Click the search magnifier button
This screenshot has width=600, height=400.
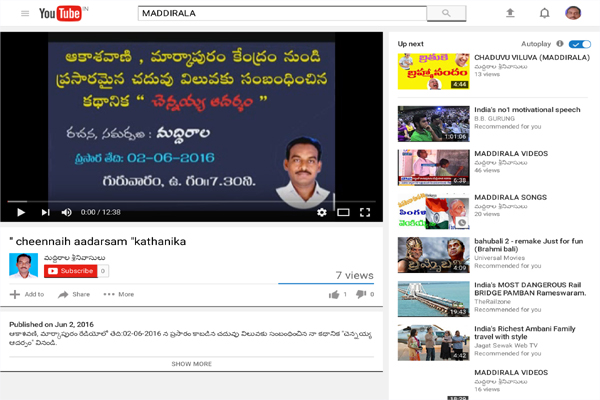tap(446, 13)
